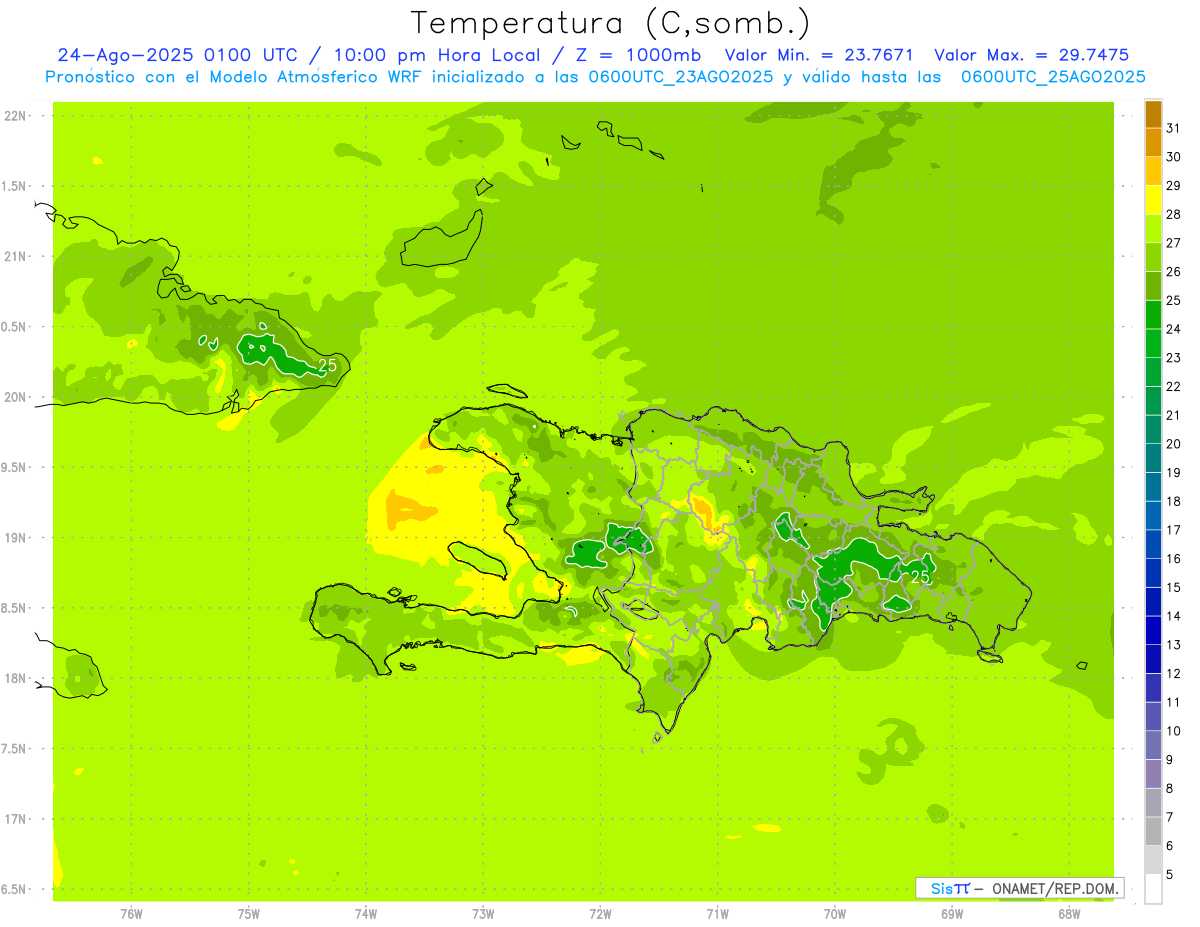Click longitude axis label '69W'

[951, 914]
